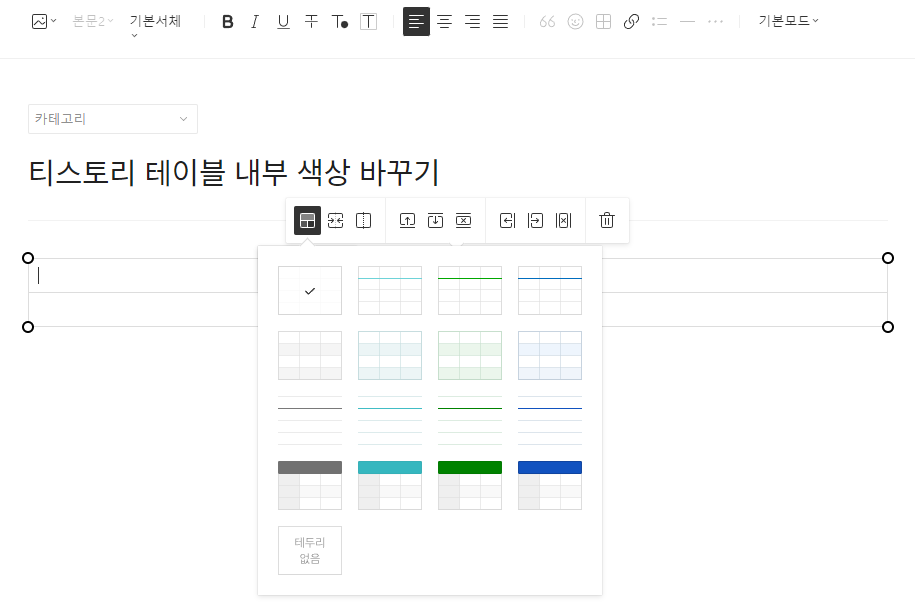This screenshot has width=915, height=615.
Task: Choose the gray striped table style
Action: pos(310,355)
